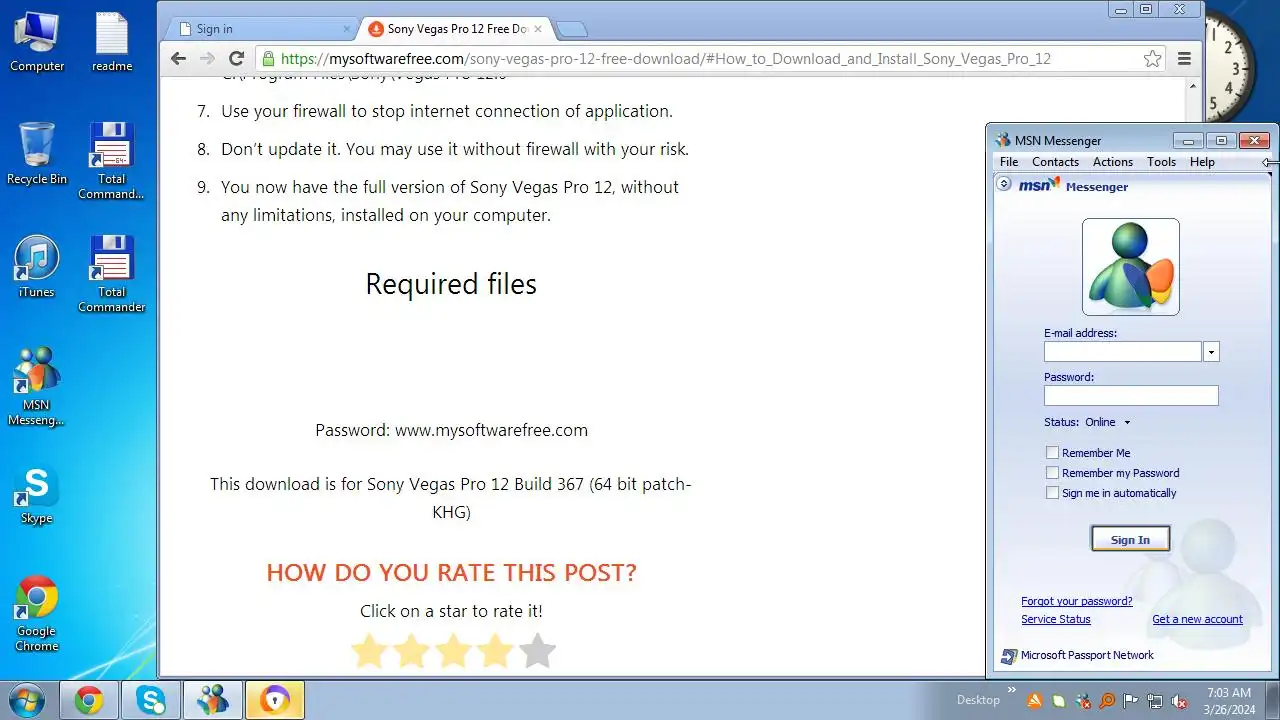Check Sign me in automatically

1052,493
